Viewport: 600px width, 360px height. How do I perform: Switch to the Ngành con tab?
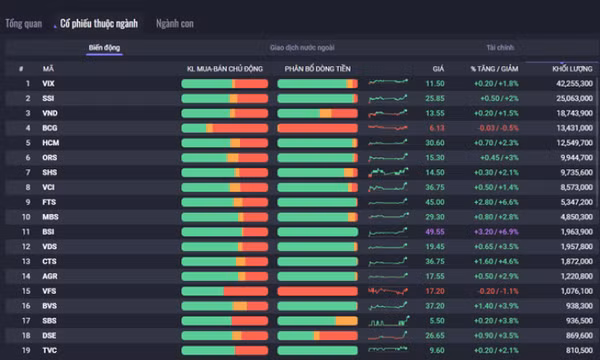tap(175, 24)
